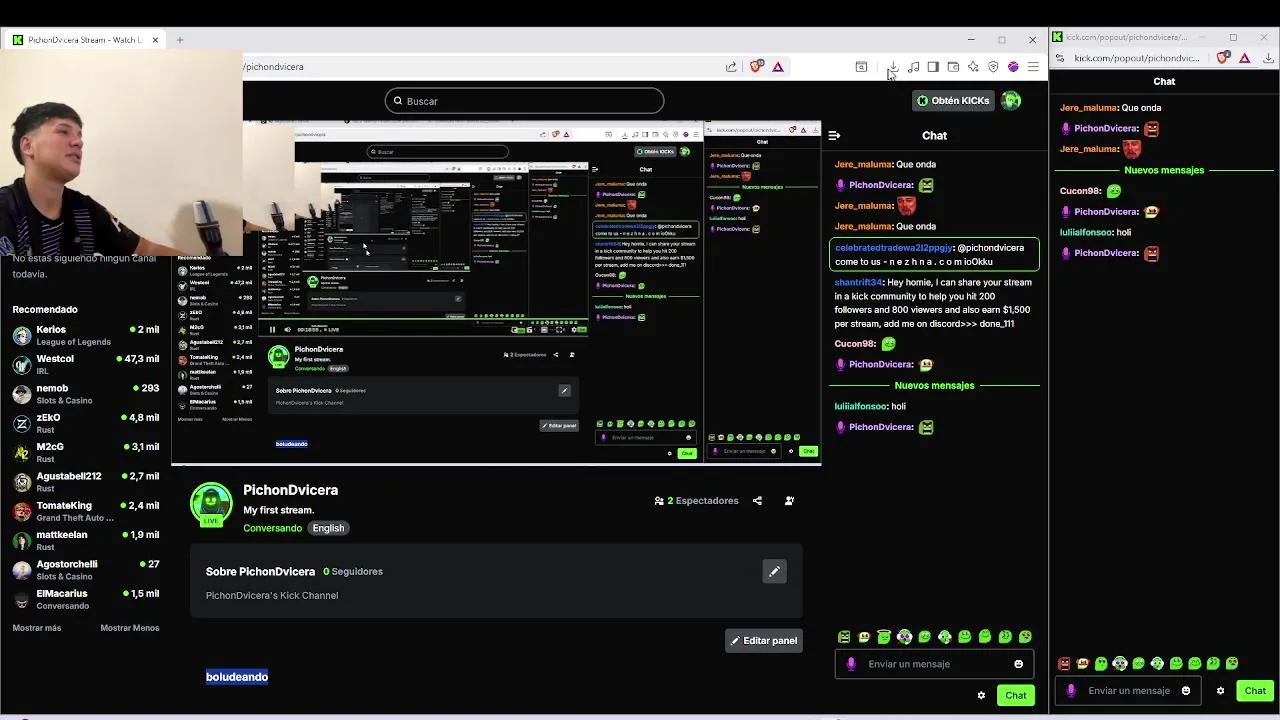Click the Editar panel button
Viewport: 1280px width, 720px height.
click(x=764, y=640)
